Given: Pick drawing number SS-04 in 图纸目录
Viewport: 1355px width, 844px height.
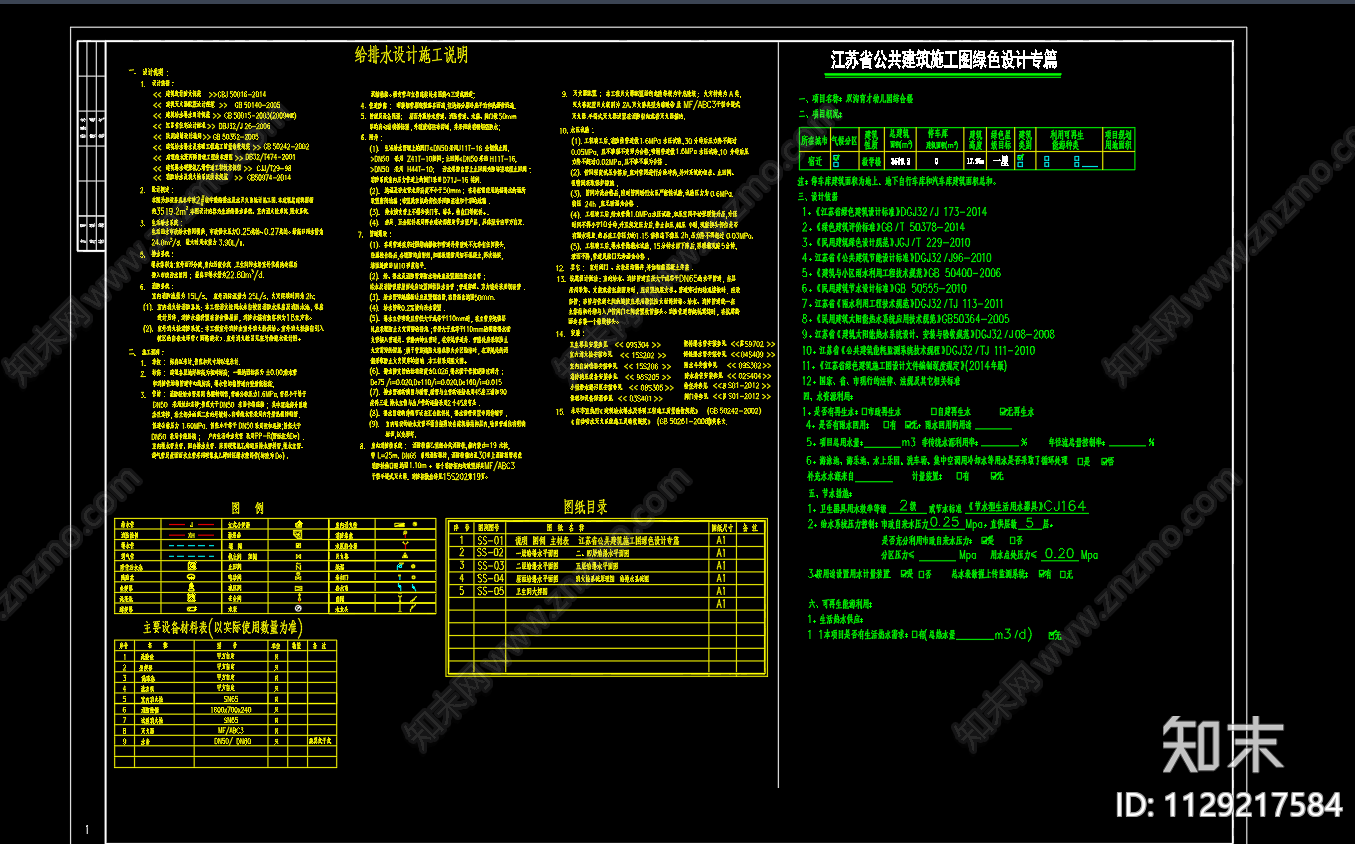Looking at the screenshot, I should [x=488, y=579].
